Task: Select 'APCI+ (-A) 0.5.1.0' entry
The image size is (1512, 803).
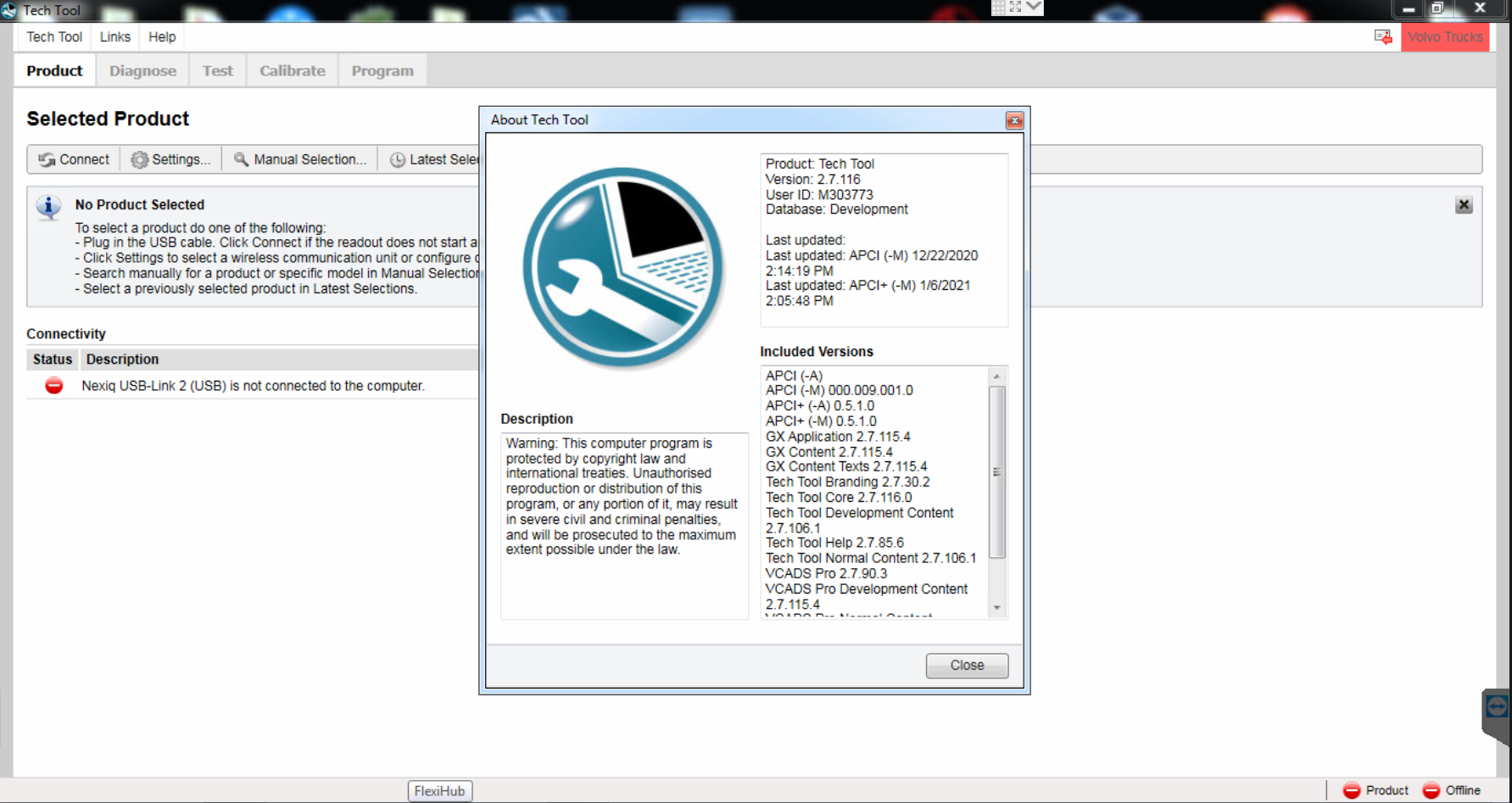Action: click(819, 406)
